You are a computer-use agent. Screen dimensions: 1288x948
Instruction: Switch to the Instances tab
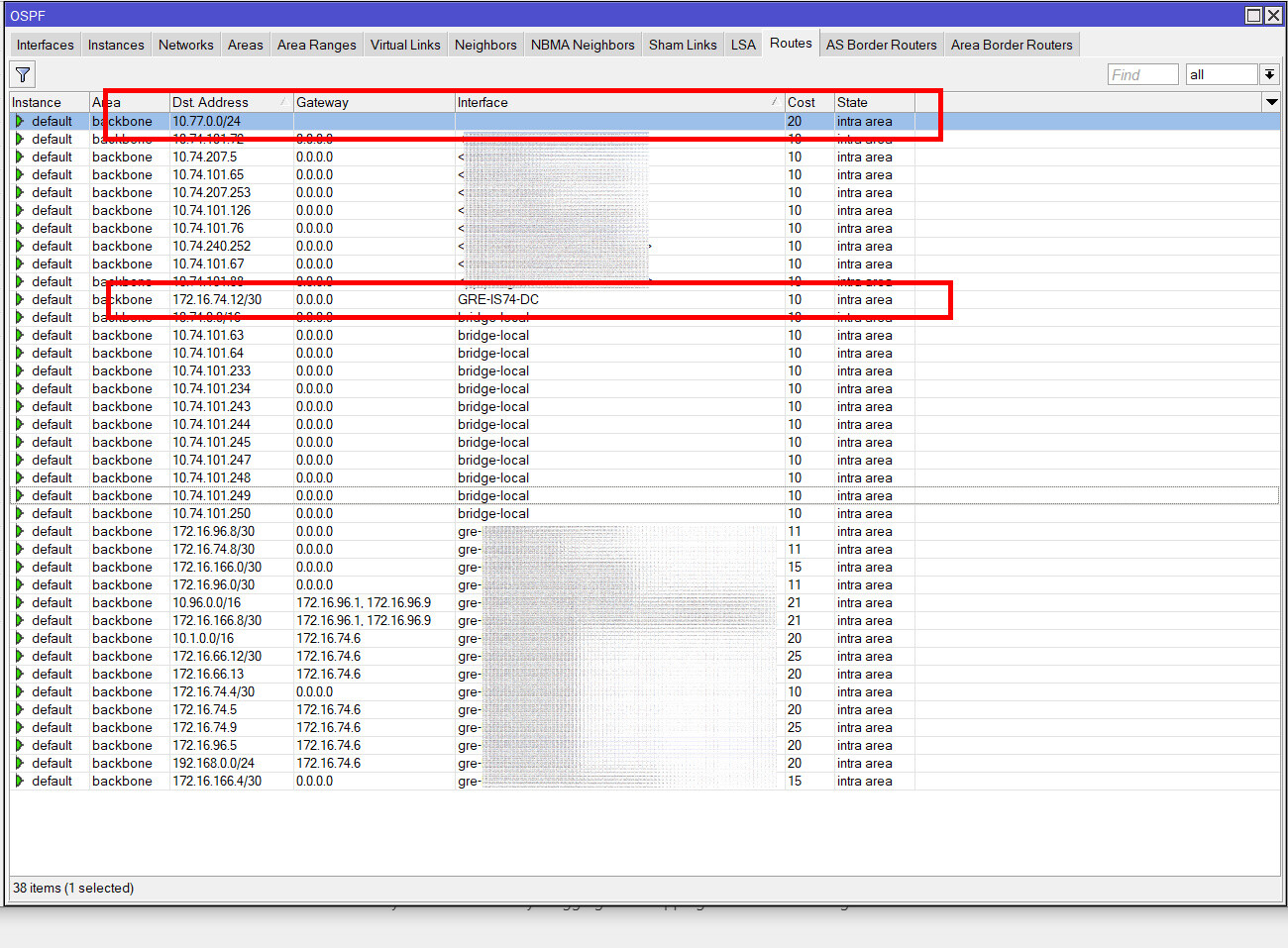[116, 44]
